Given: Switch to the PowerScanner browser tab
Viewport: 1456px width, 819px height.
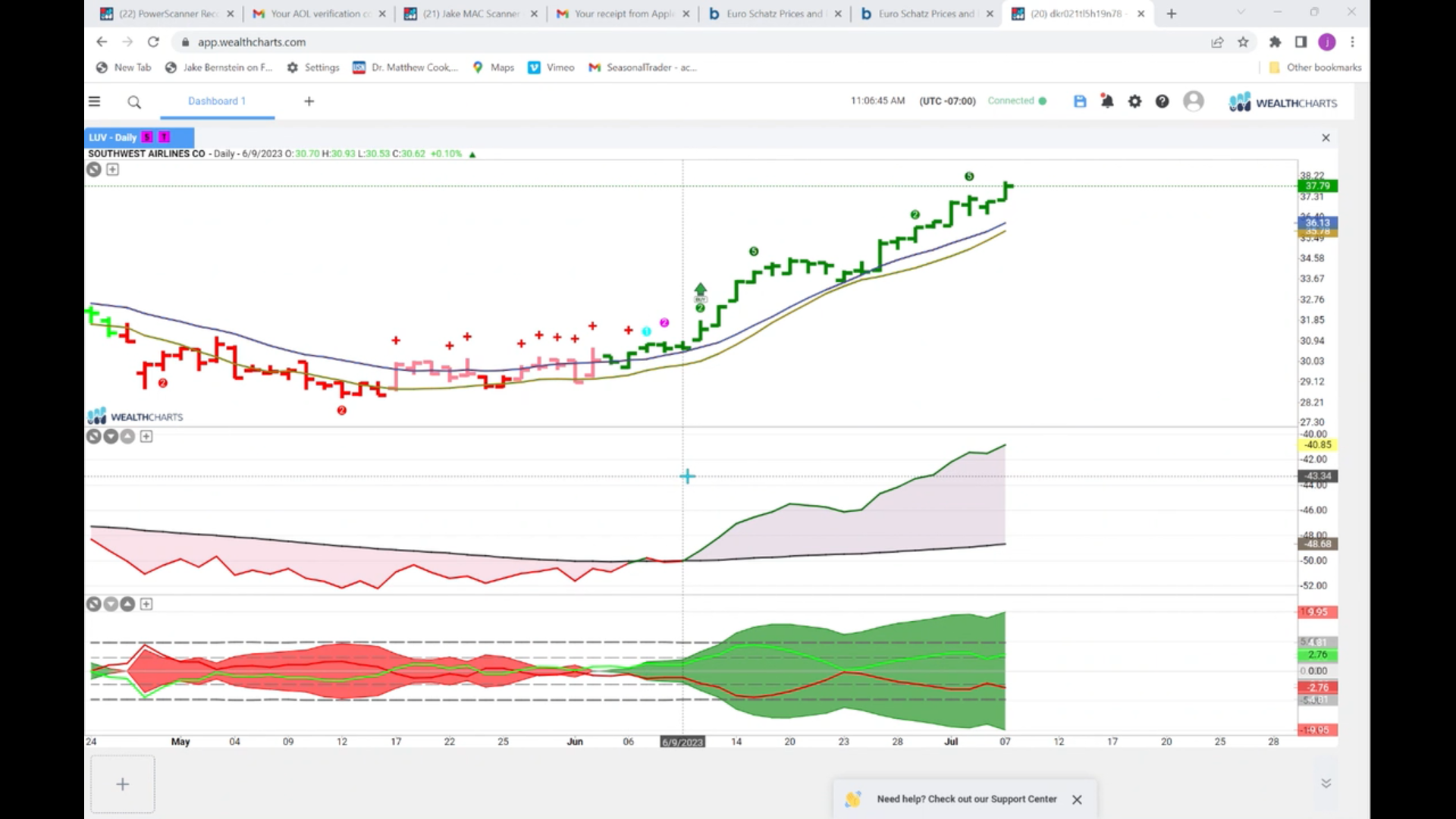Looking at the screenshot, I should (167, 14).
